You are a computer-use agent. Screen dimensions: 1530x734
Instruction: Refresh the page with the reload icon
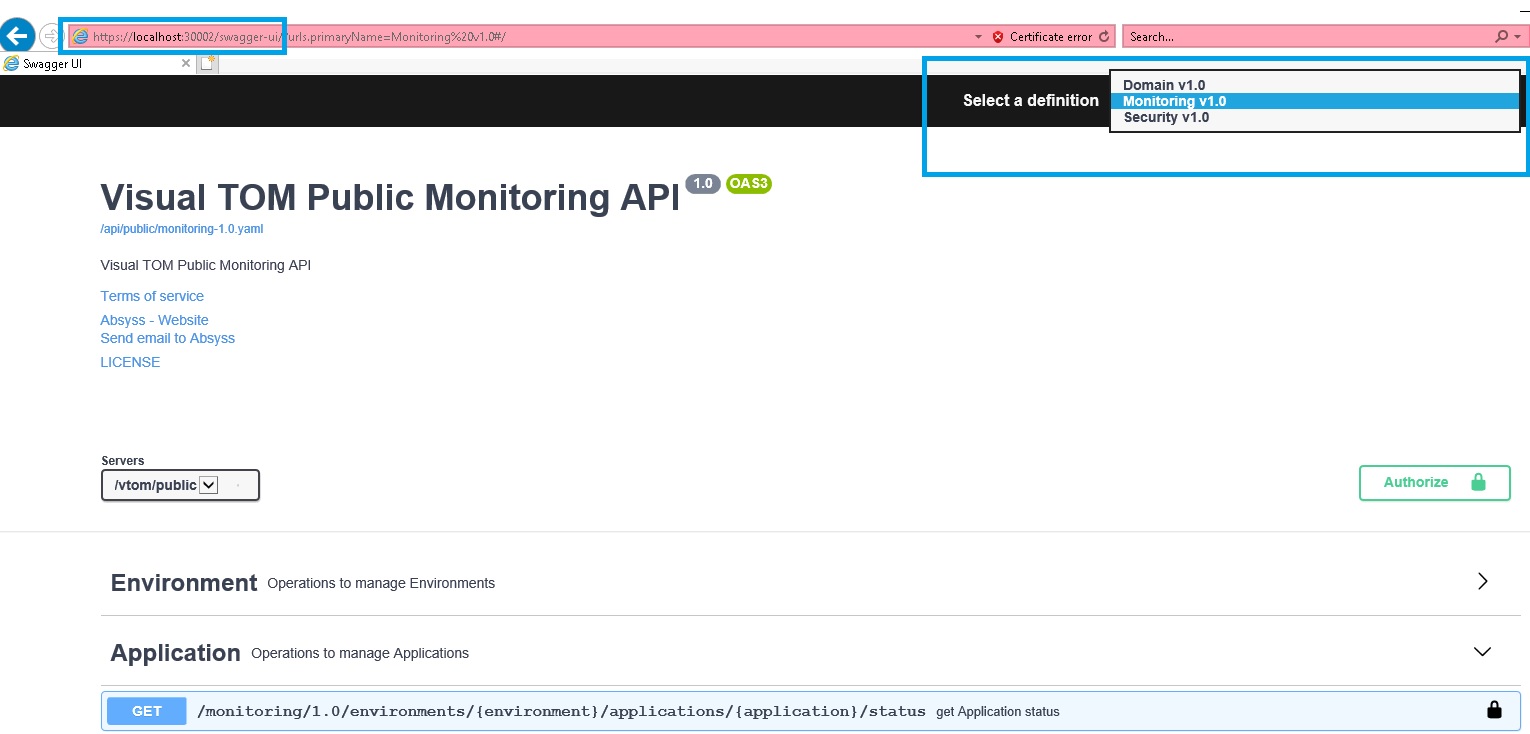[x=1104, y=37]
